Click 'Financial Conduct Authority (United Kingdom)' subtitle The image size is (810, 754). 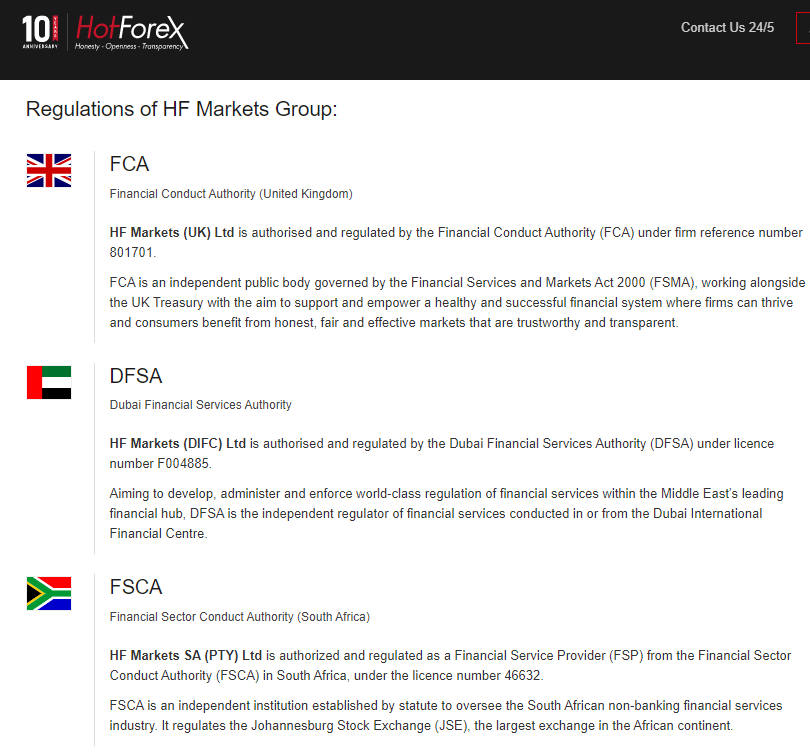[x=231, y=194]
